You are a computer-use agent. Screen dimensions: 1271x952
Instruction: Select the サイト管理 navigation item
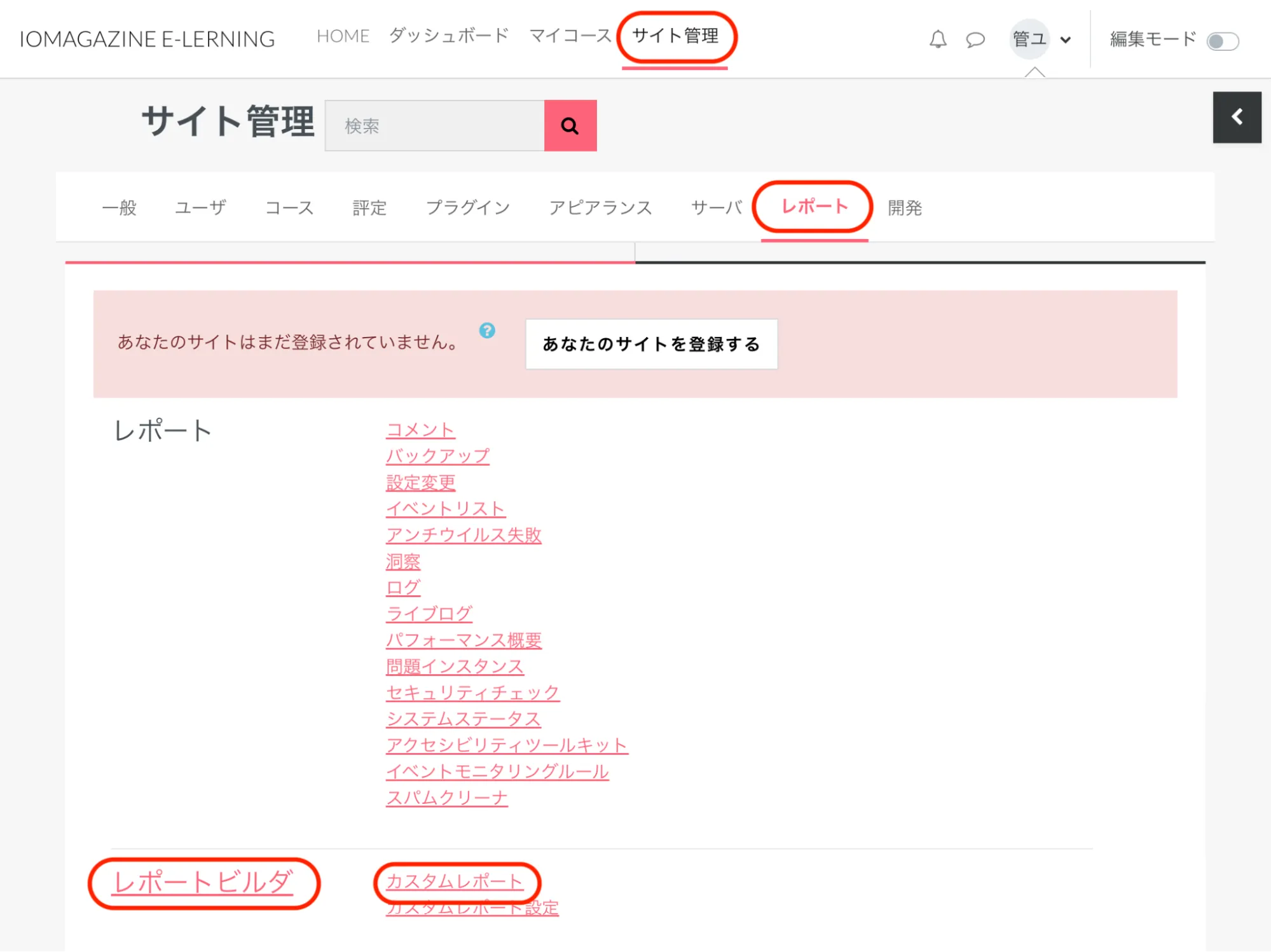tap(675, 36)
